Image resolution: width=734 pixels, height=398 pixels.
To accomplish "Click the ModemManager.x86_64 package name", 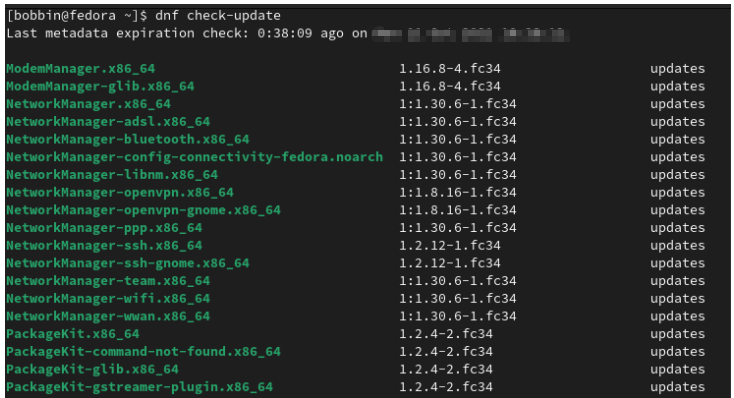I will tap(81, 69).
